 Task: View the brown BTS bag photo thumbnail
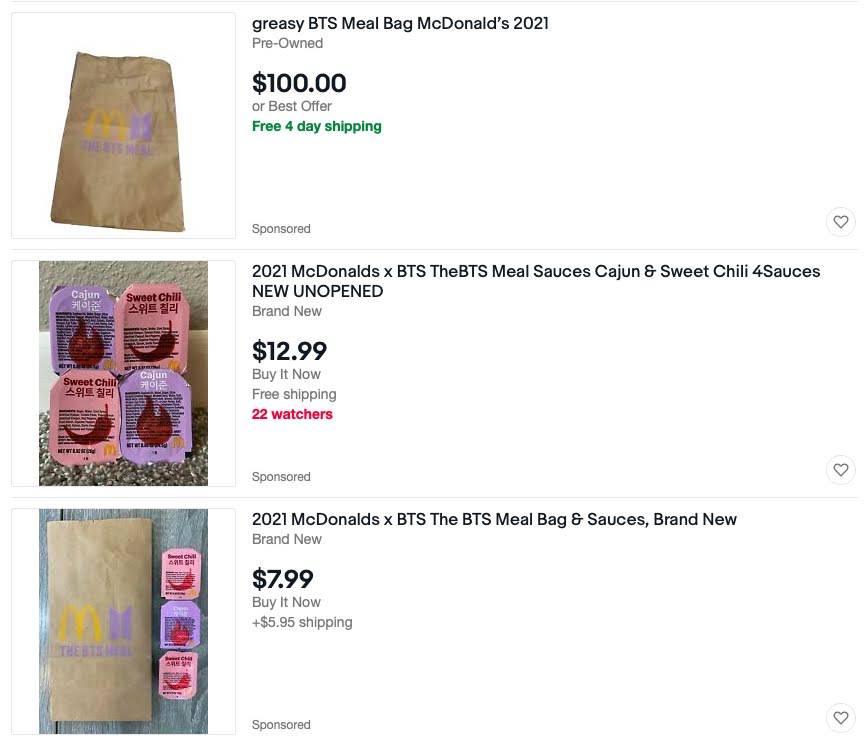(x=124, y=126)
